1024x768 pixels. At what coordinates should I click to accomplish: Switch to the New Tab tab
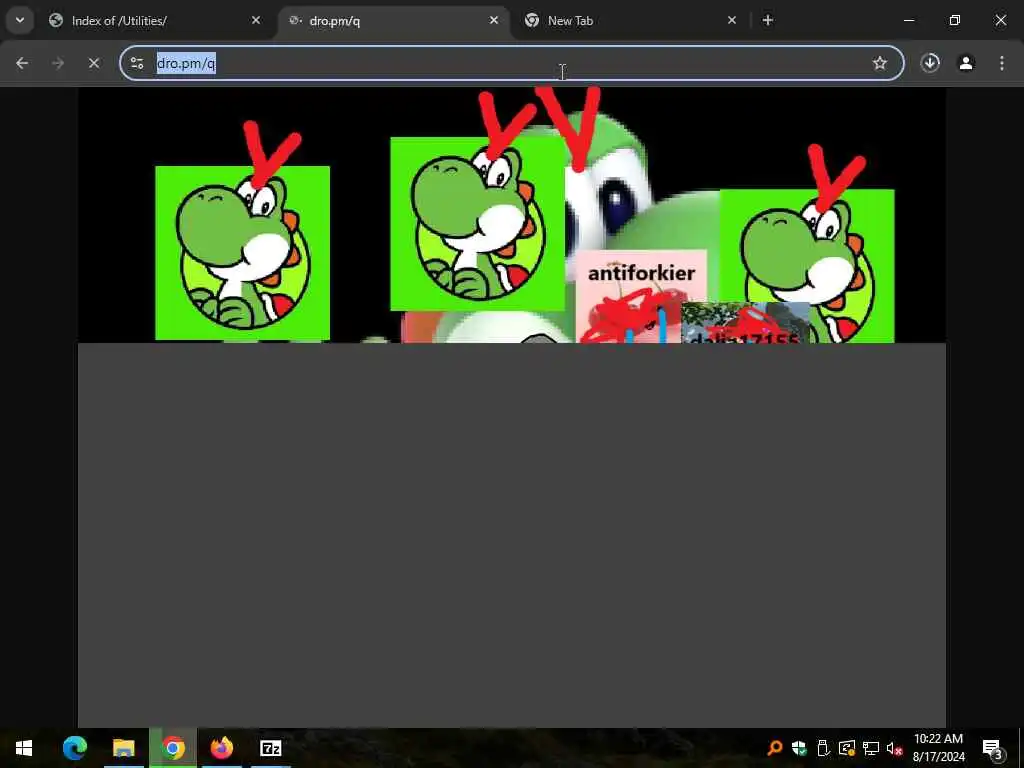pyautogui.click(x=632, y=20)
